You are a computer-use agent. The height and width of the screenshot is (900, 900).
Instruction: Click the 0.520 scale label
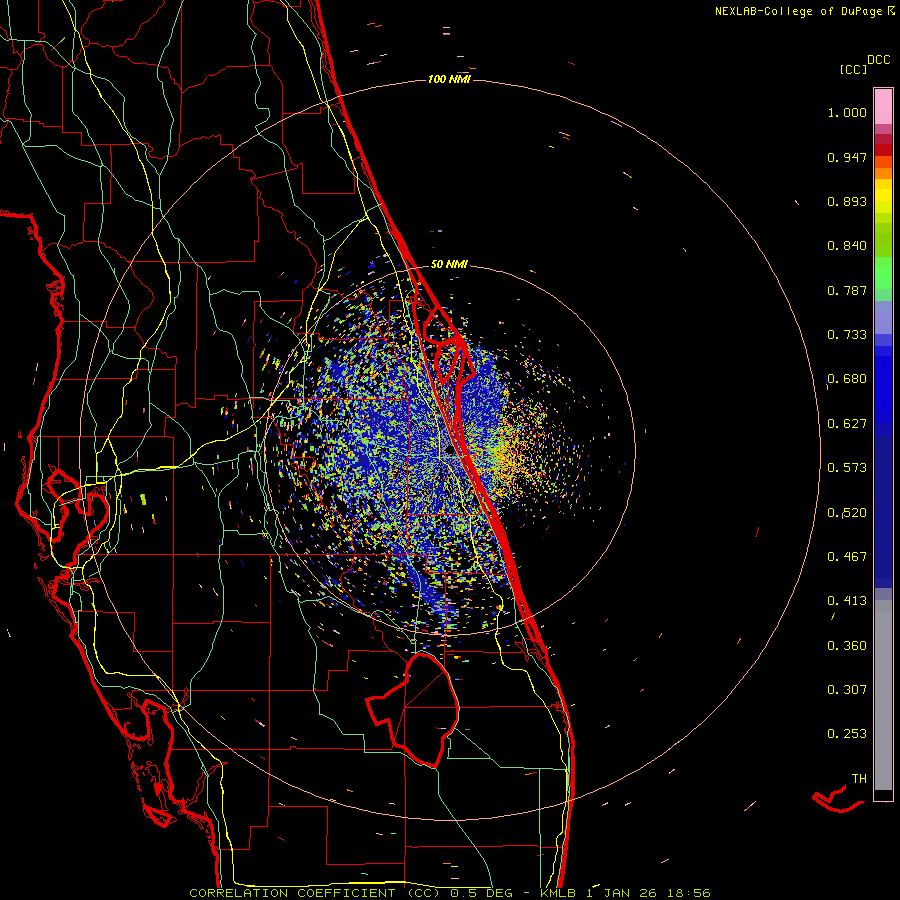tap(847, 513)
